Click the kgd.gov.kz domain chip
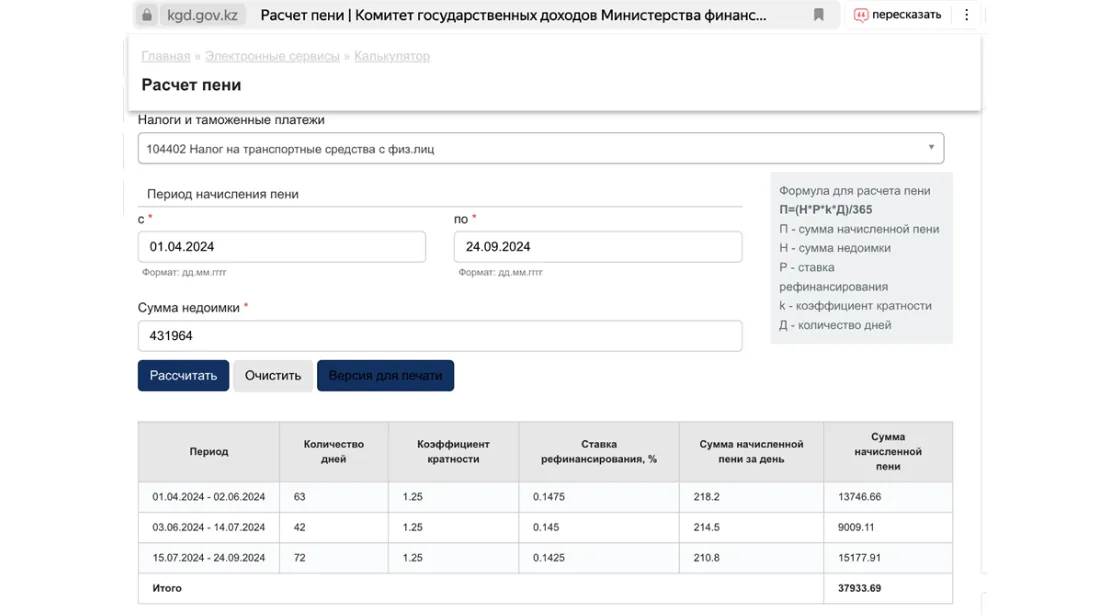The width and height of the screenshot is (1110, 615). click(x=202, y=15)
